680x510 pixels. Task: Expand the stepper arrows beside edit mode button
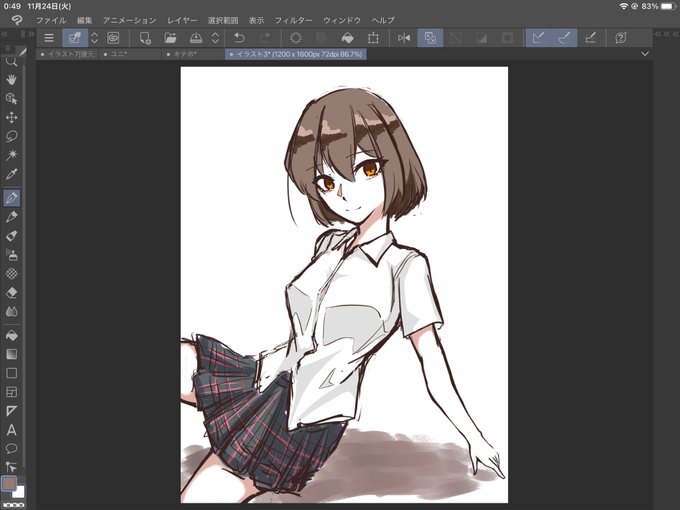coord(95,38)
